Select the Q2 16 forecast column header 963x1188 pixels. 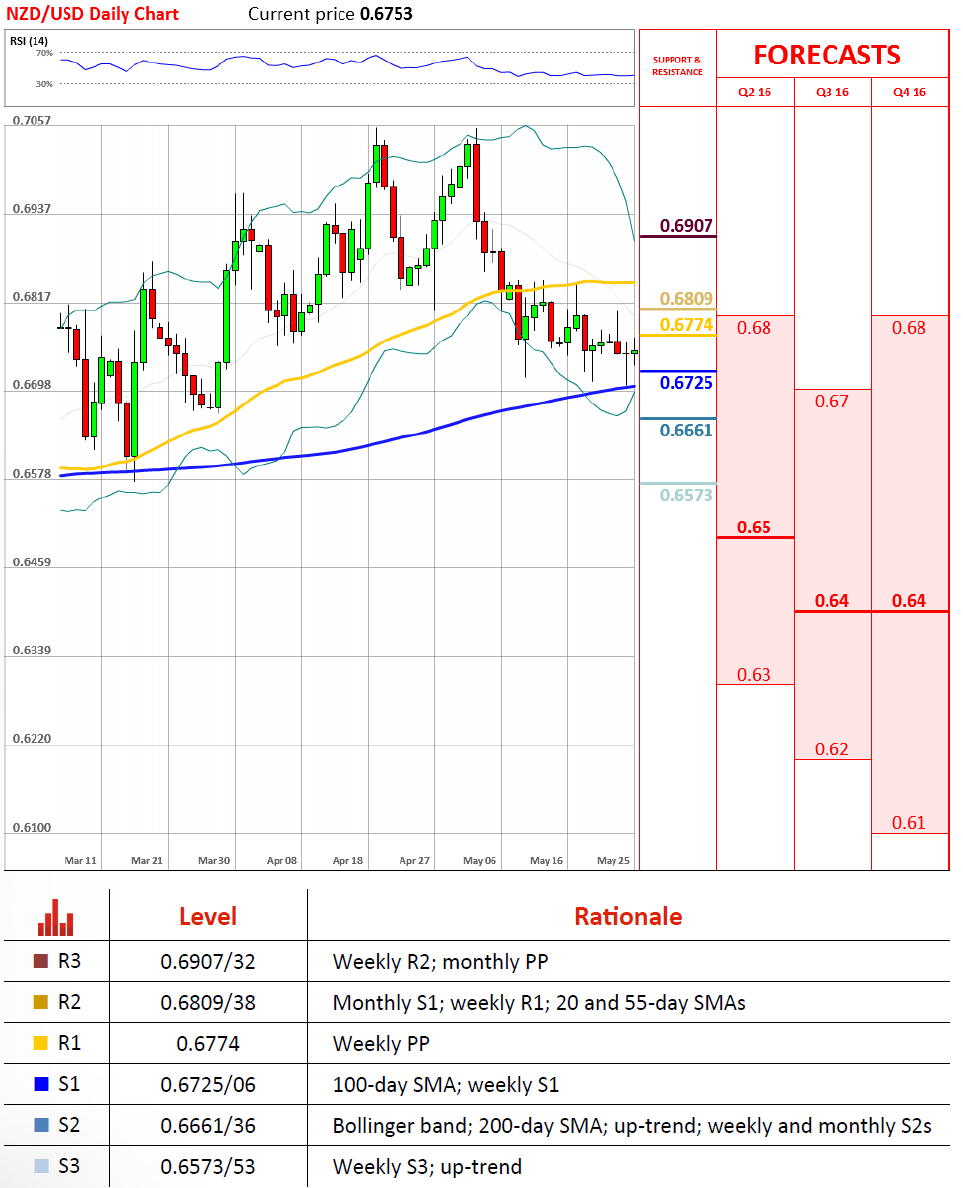coord(755,92)
